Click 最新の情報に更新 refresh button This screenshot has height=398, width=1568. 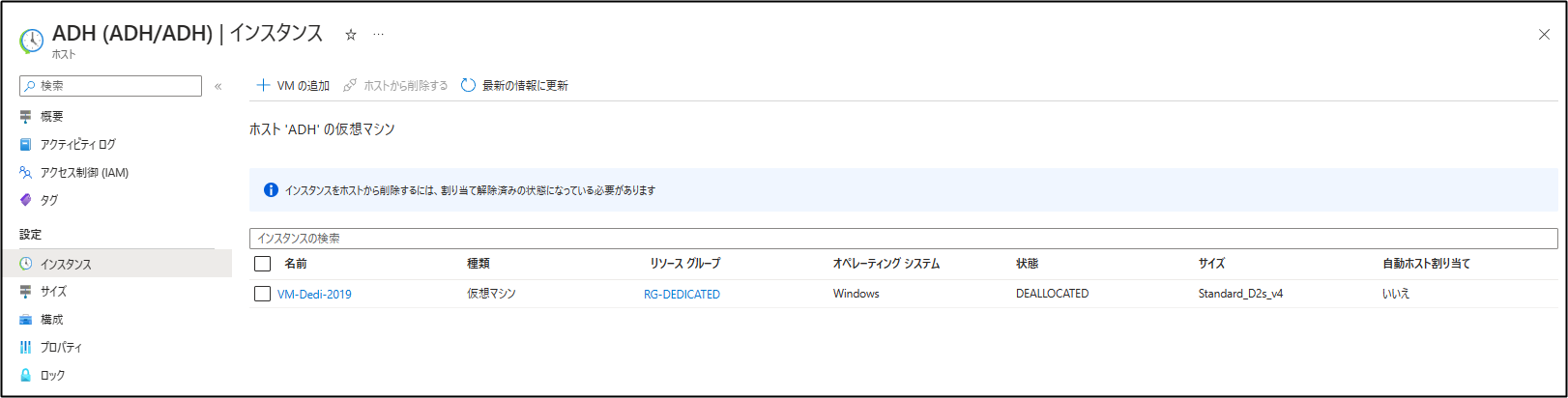click(514, 86)
